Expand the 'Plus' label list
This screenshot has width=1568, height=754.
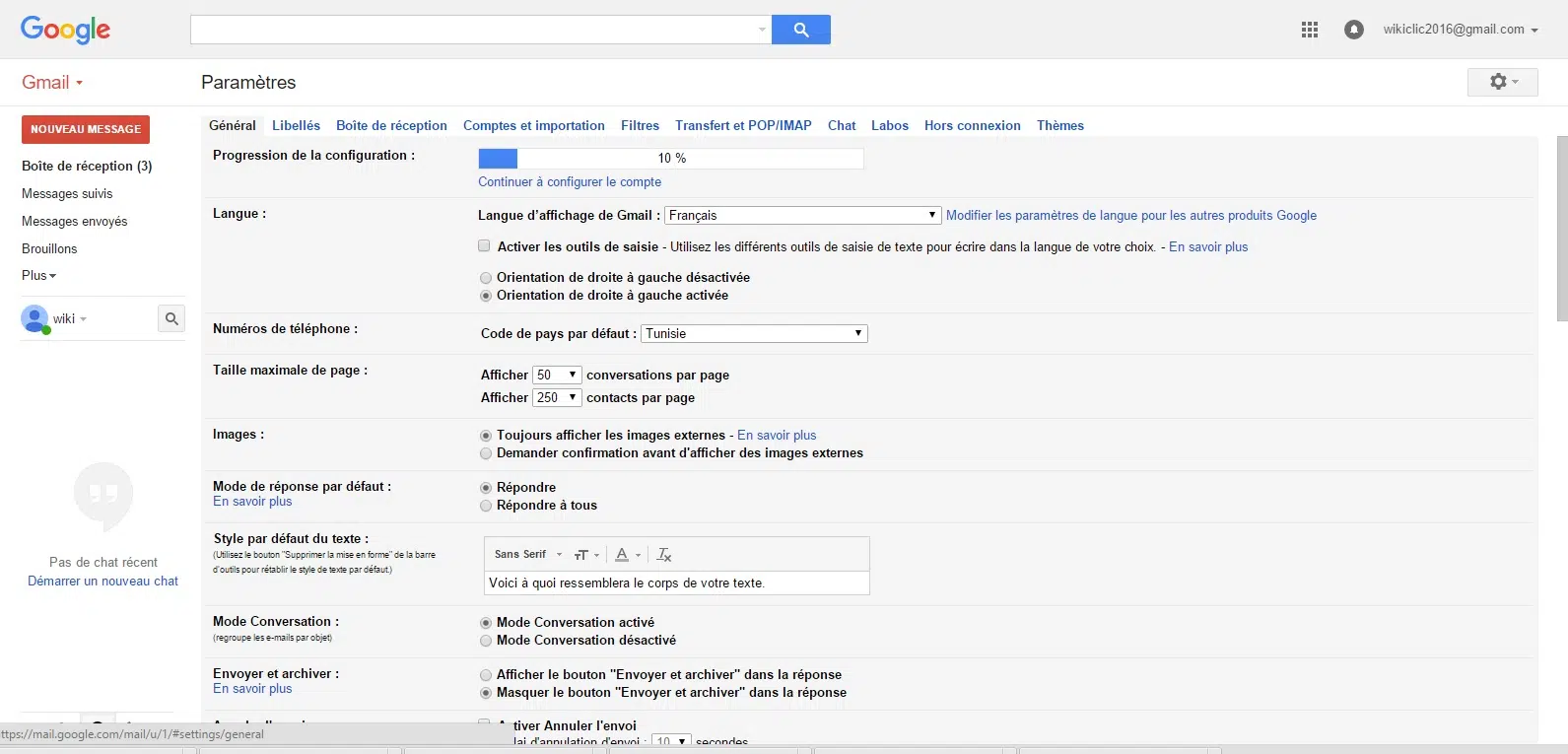coord(39,276)
